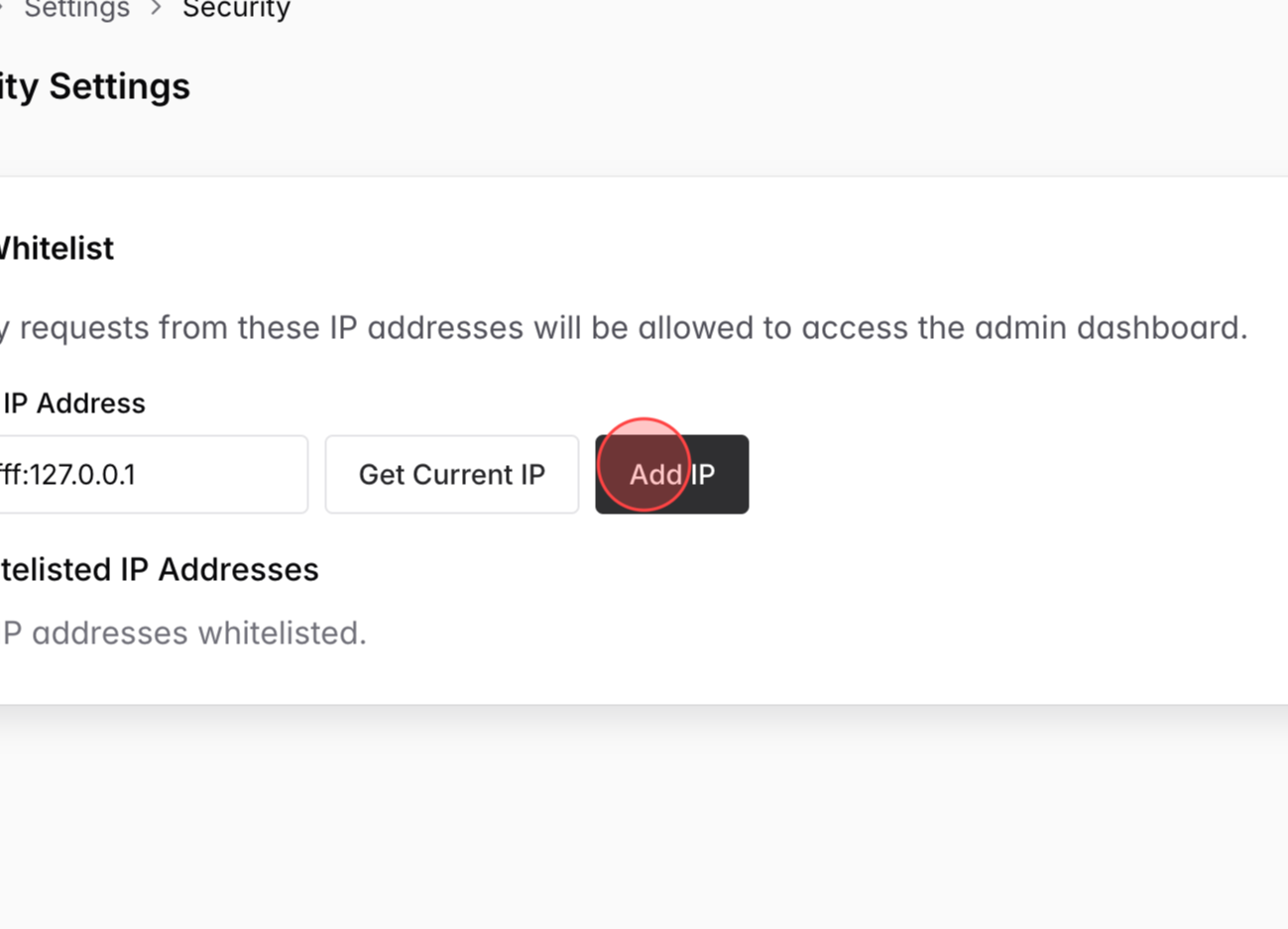Fetch your IP using Get Current IP
Screen dimensions: 1288x929
(451, 474)
